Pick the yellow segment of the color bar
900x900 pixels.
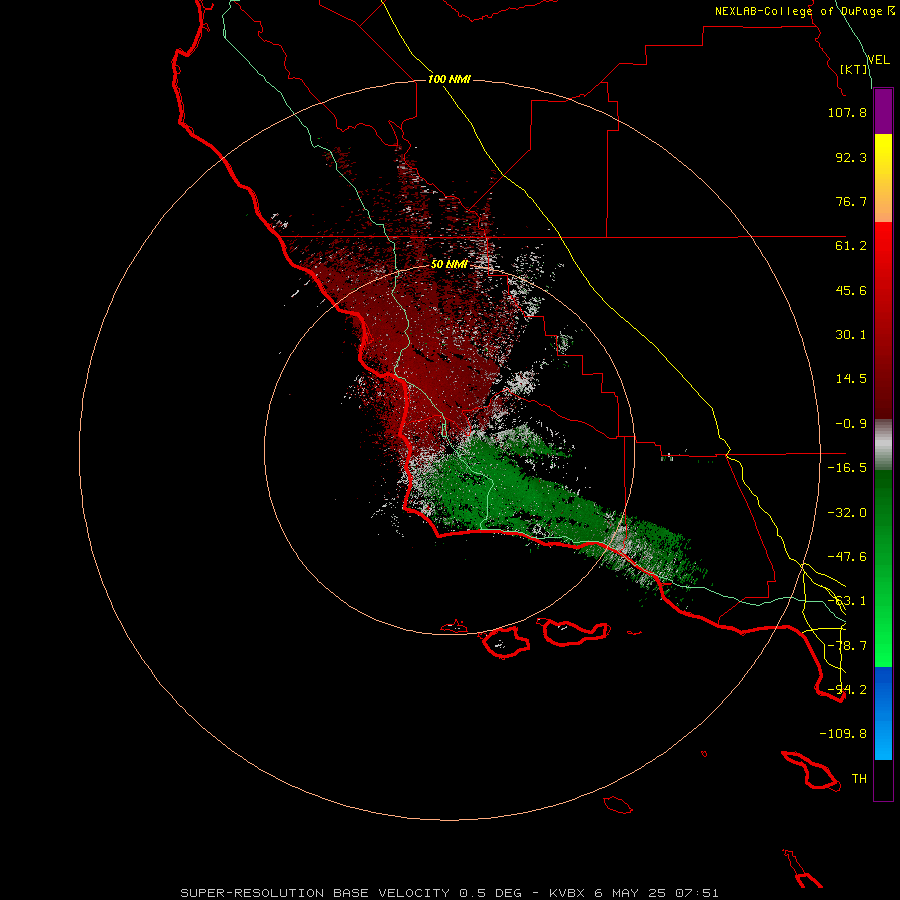(x=883, y=150)
